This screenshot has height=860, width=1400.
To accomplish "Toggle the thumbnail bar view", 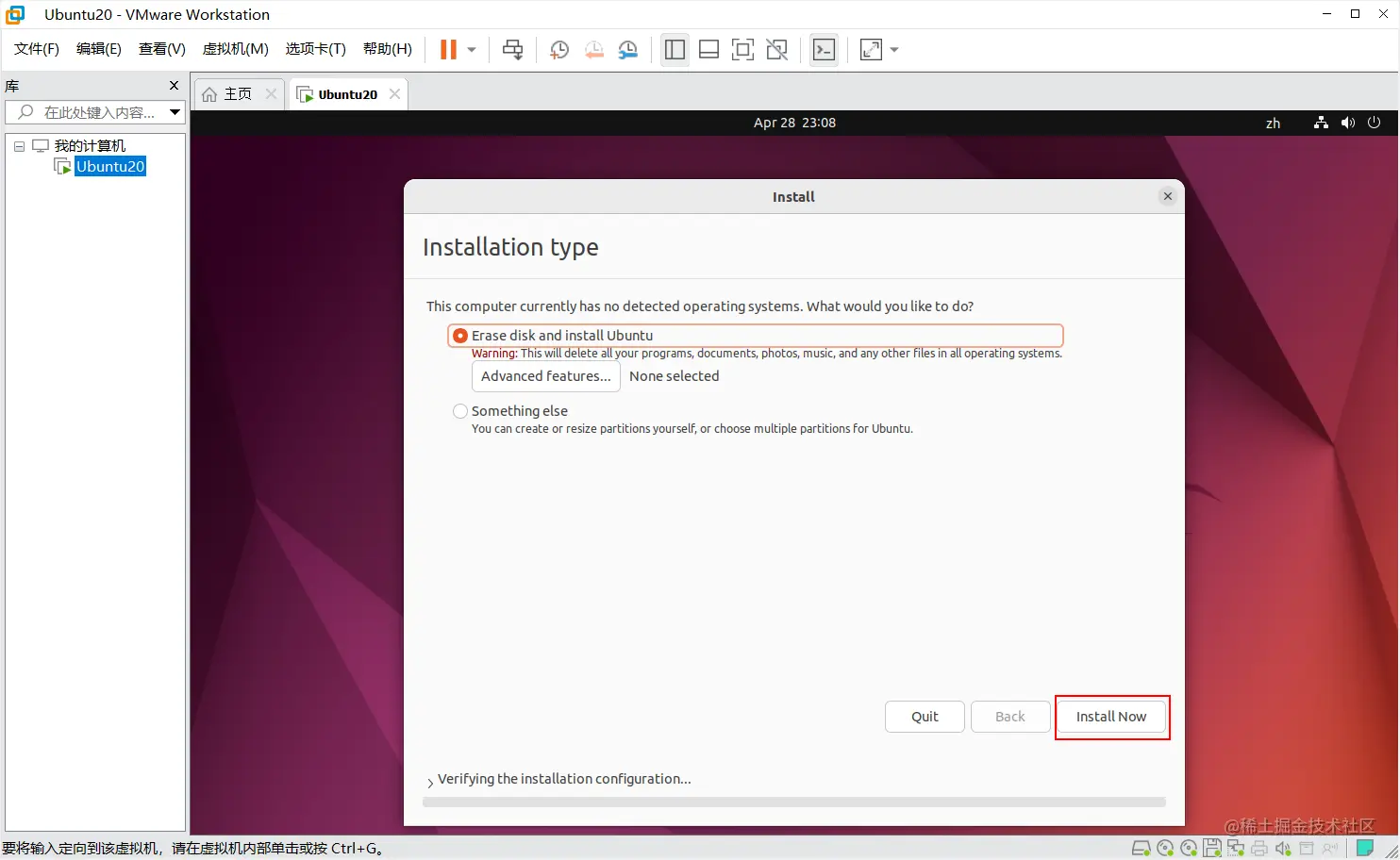I will pyautogui.click(x=708, y=50).
